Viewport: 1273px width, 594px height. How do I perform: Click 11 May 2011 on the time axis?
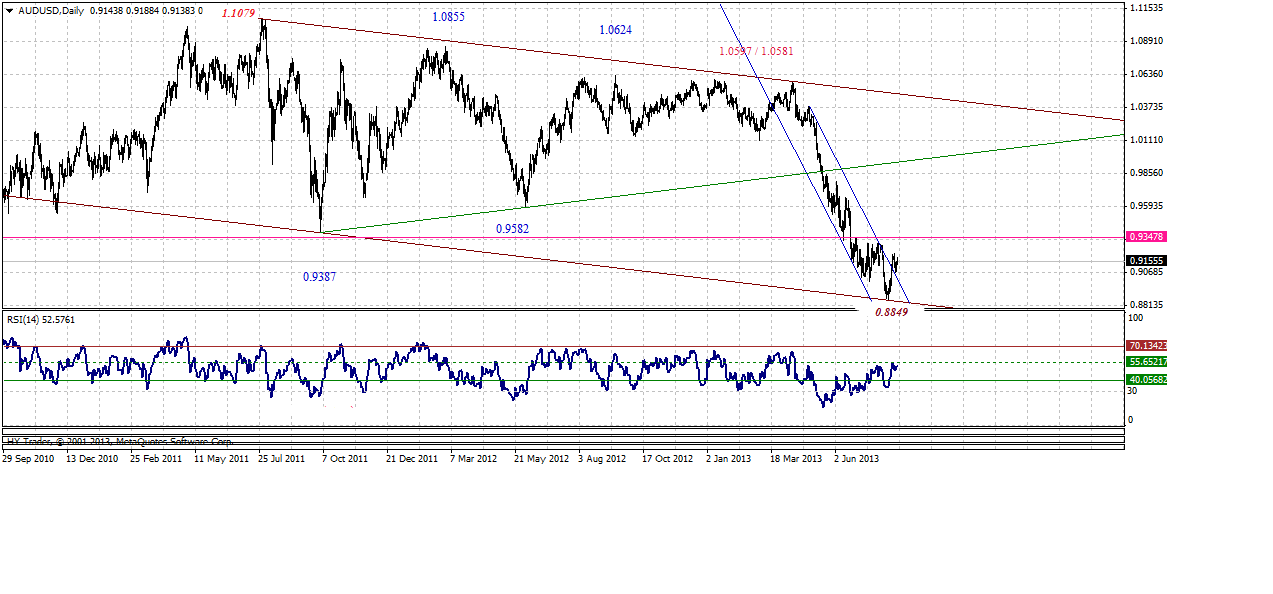(221, 459)
